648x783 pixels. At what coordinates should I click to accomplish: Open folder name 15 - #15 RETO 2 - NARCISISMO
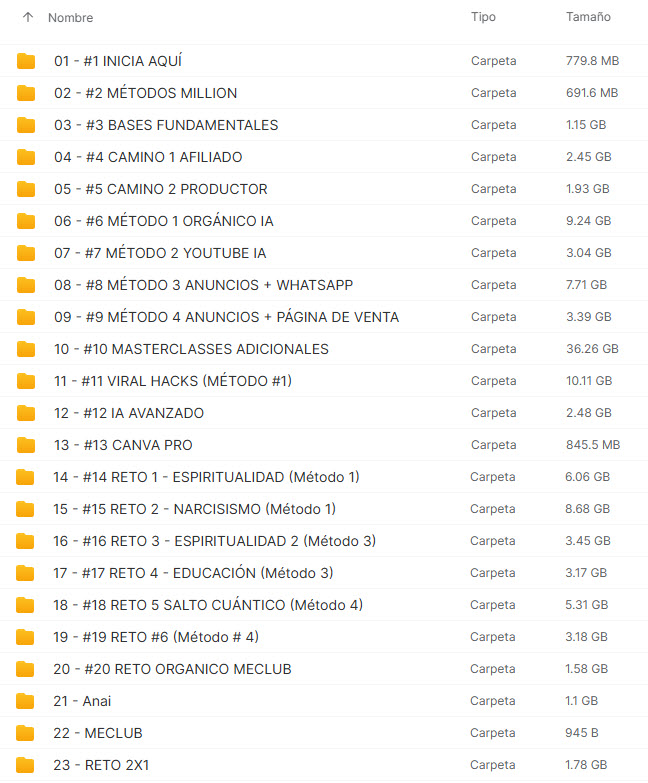[x=194, y=509]
